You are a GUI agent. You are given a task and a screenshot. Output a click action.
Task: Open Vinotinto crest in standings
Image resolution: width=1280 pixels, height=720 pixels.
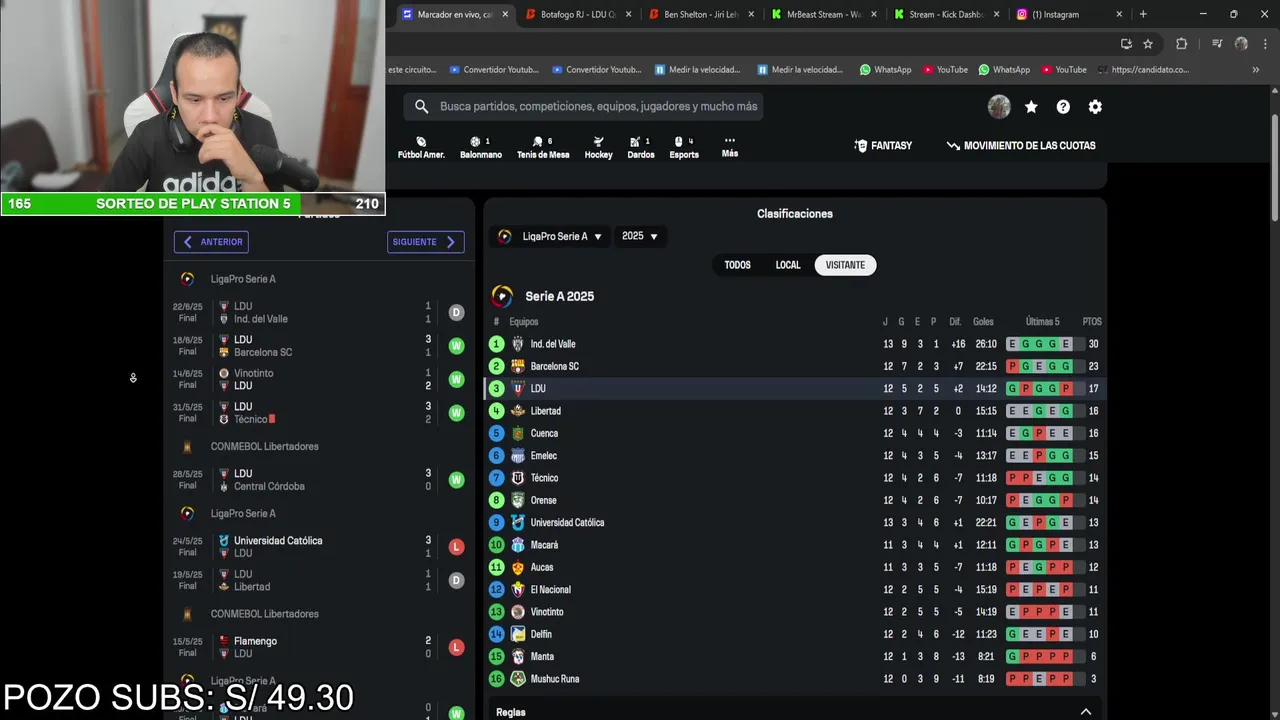coord(518,612)
